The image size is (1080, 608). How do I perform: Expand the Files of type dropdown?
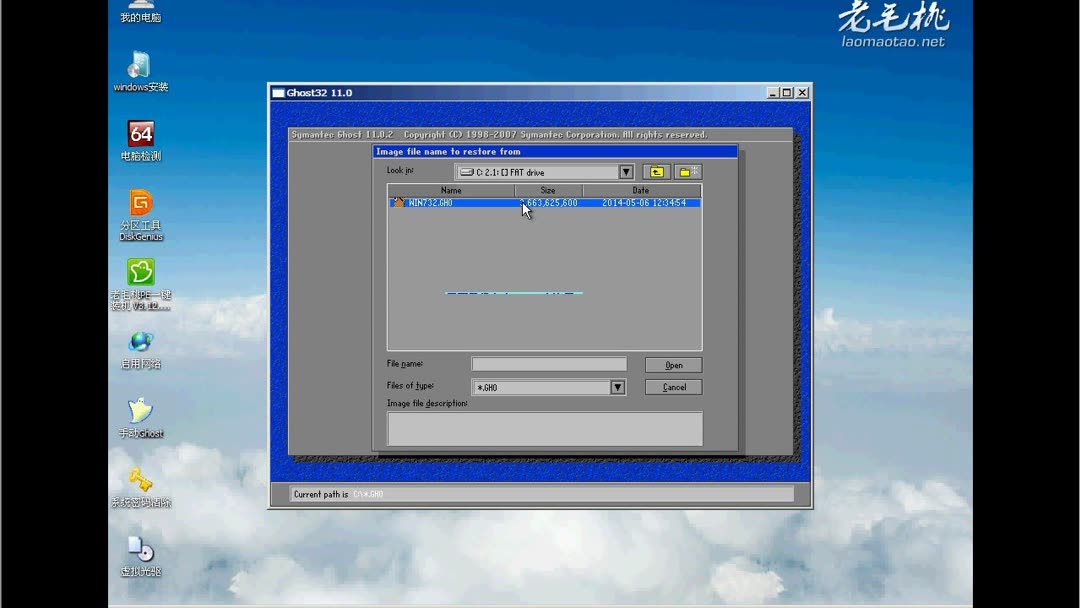[617, 386]
